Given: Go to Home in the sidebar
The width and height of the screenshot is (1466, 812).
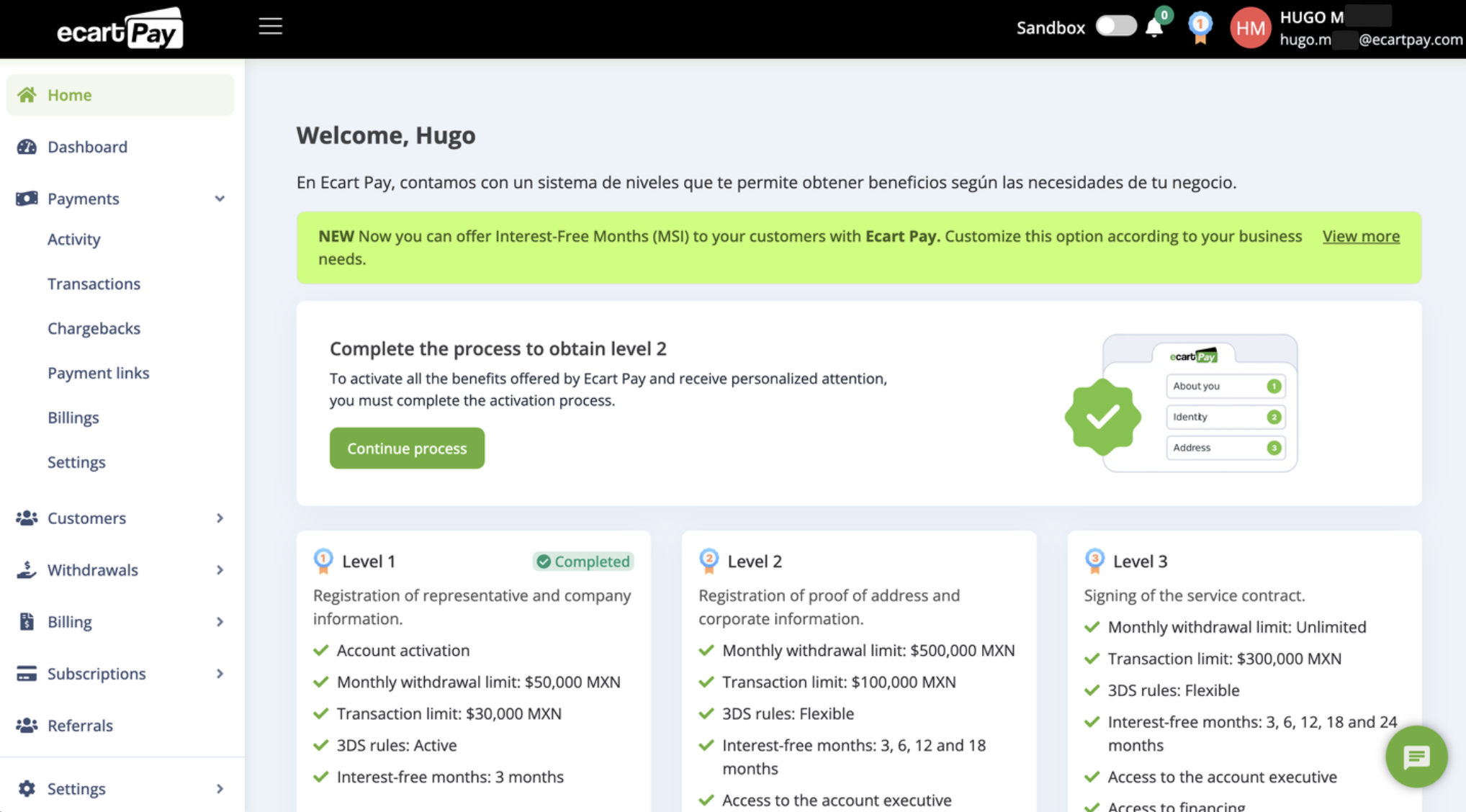Looking at the screenshot, I should coord(120,95).
